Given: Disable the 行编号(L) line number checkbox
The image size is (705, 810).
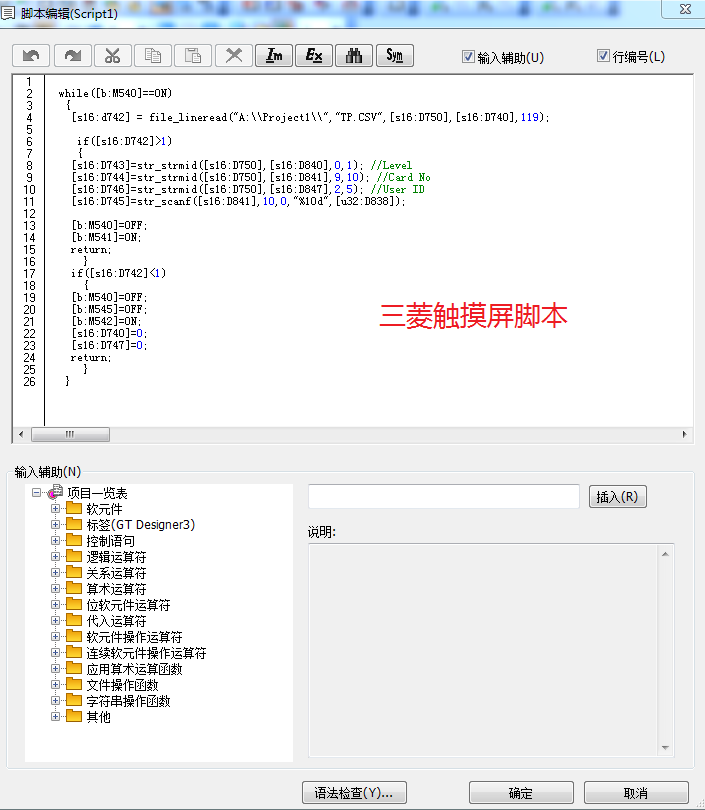Looking at the screenshot, I should pos(603,56).
